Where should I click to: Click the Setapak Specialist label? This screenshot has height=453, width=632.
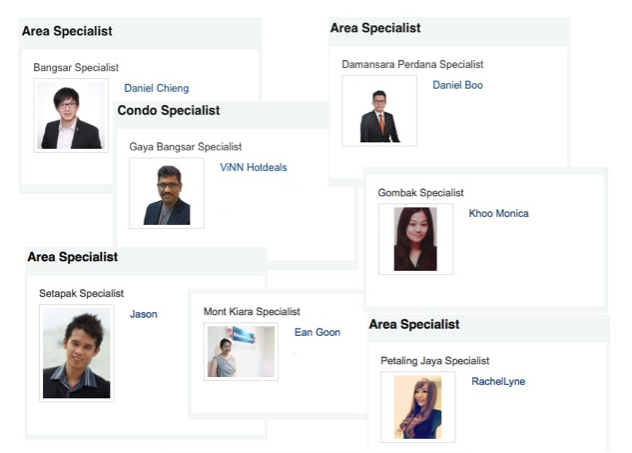tap(81, 293)
